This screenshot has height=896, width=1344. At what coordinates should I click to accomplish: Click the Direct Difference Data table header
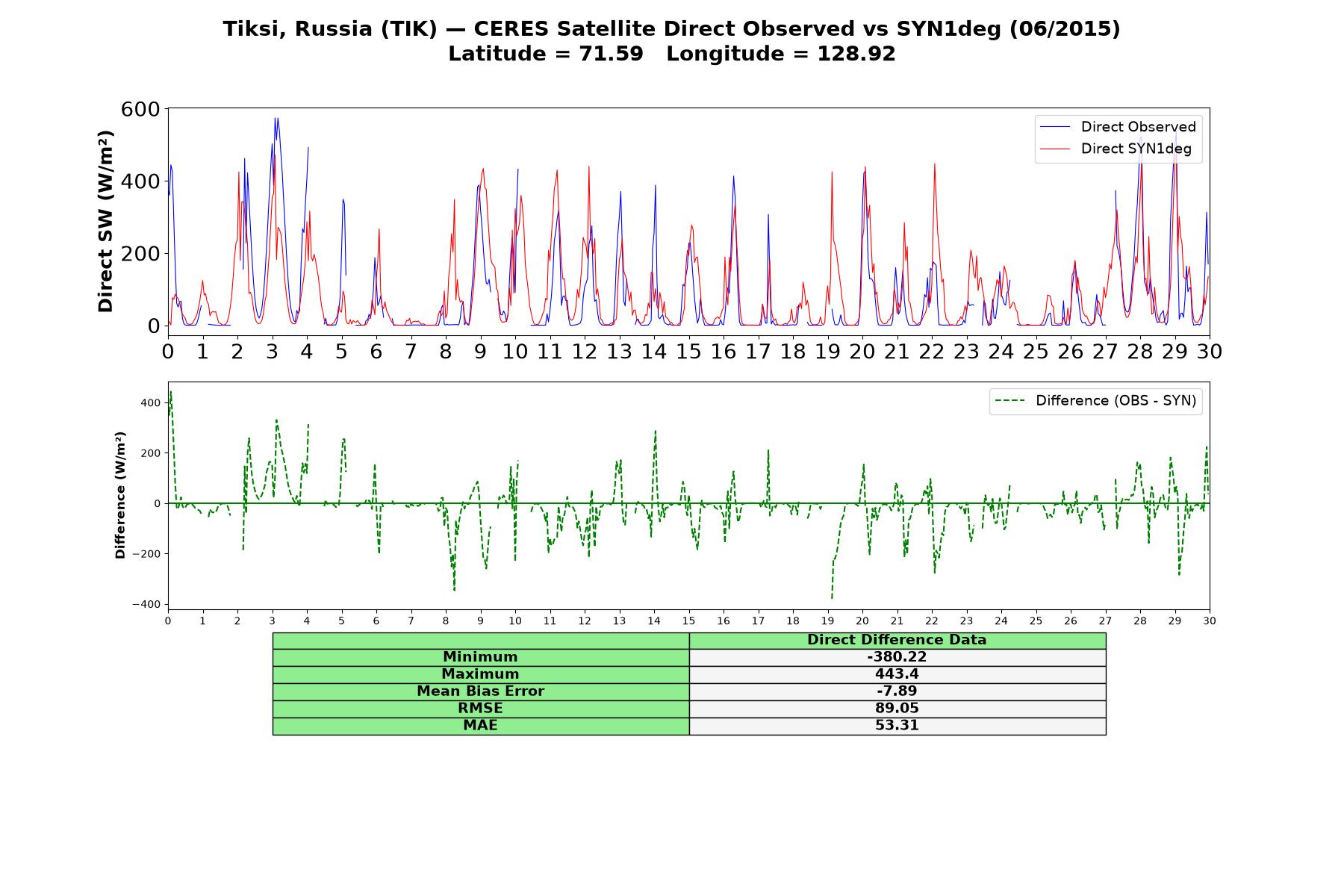pos(897,640)
